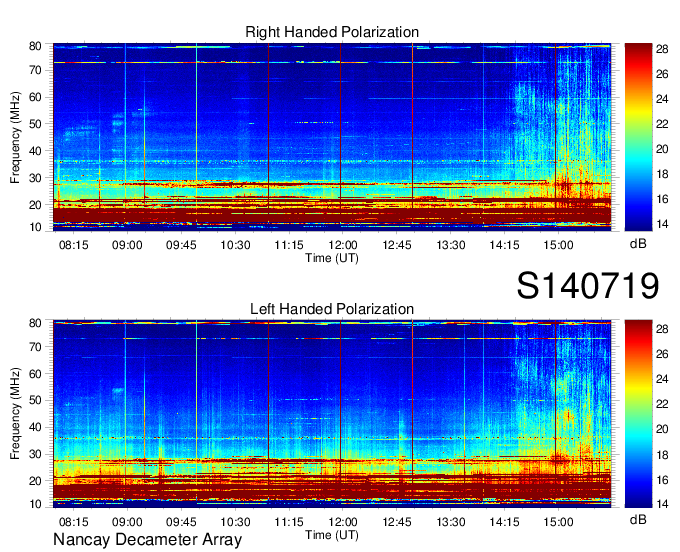Click 80 MHz tick on Left Handed frequency axis
Viewport: 680px width, 552px height.
tap(35, 323)
